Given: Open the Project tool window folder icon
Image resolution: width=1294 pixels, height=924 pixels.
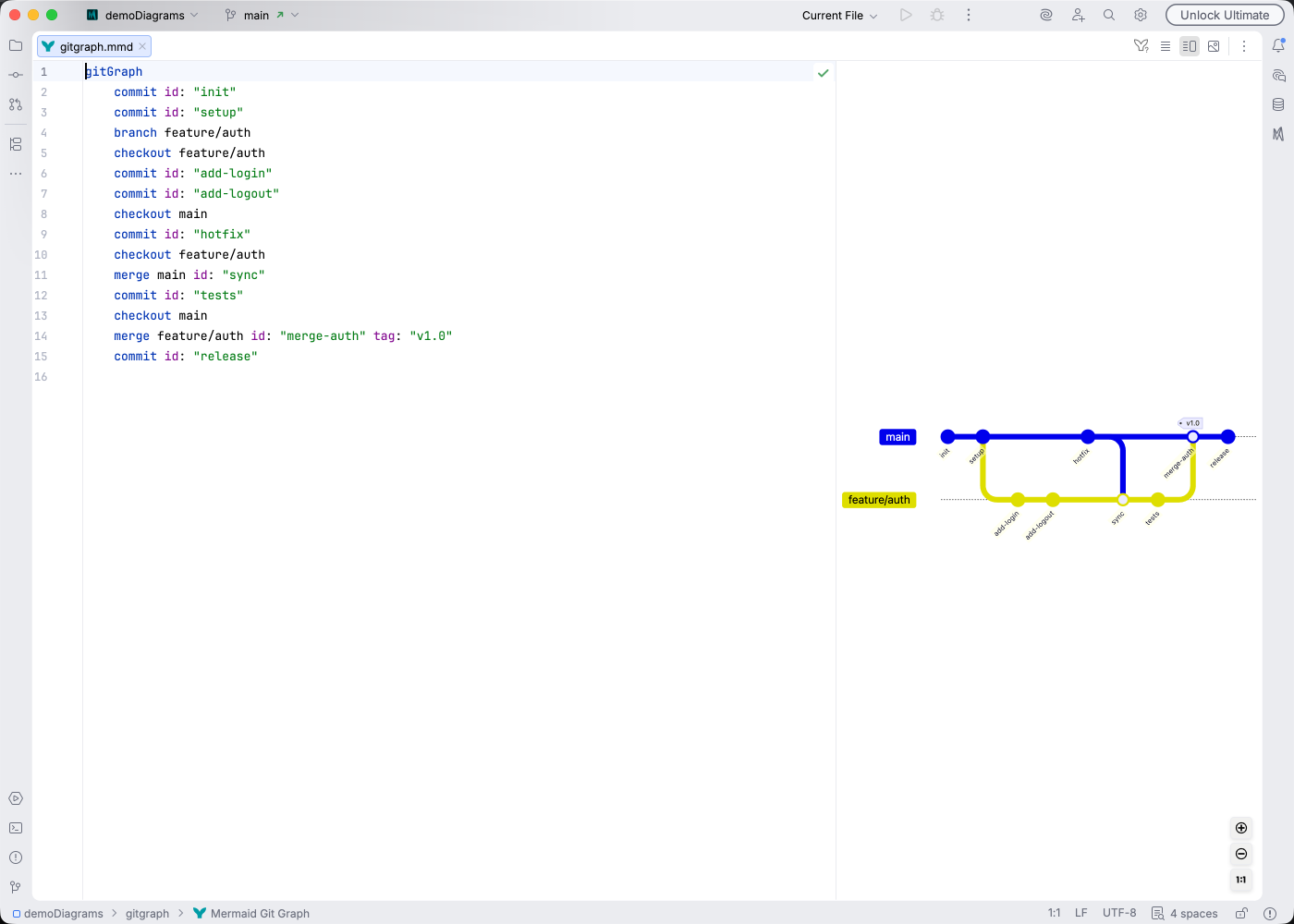Looking at the screenshot, I should [15, 44].
